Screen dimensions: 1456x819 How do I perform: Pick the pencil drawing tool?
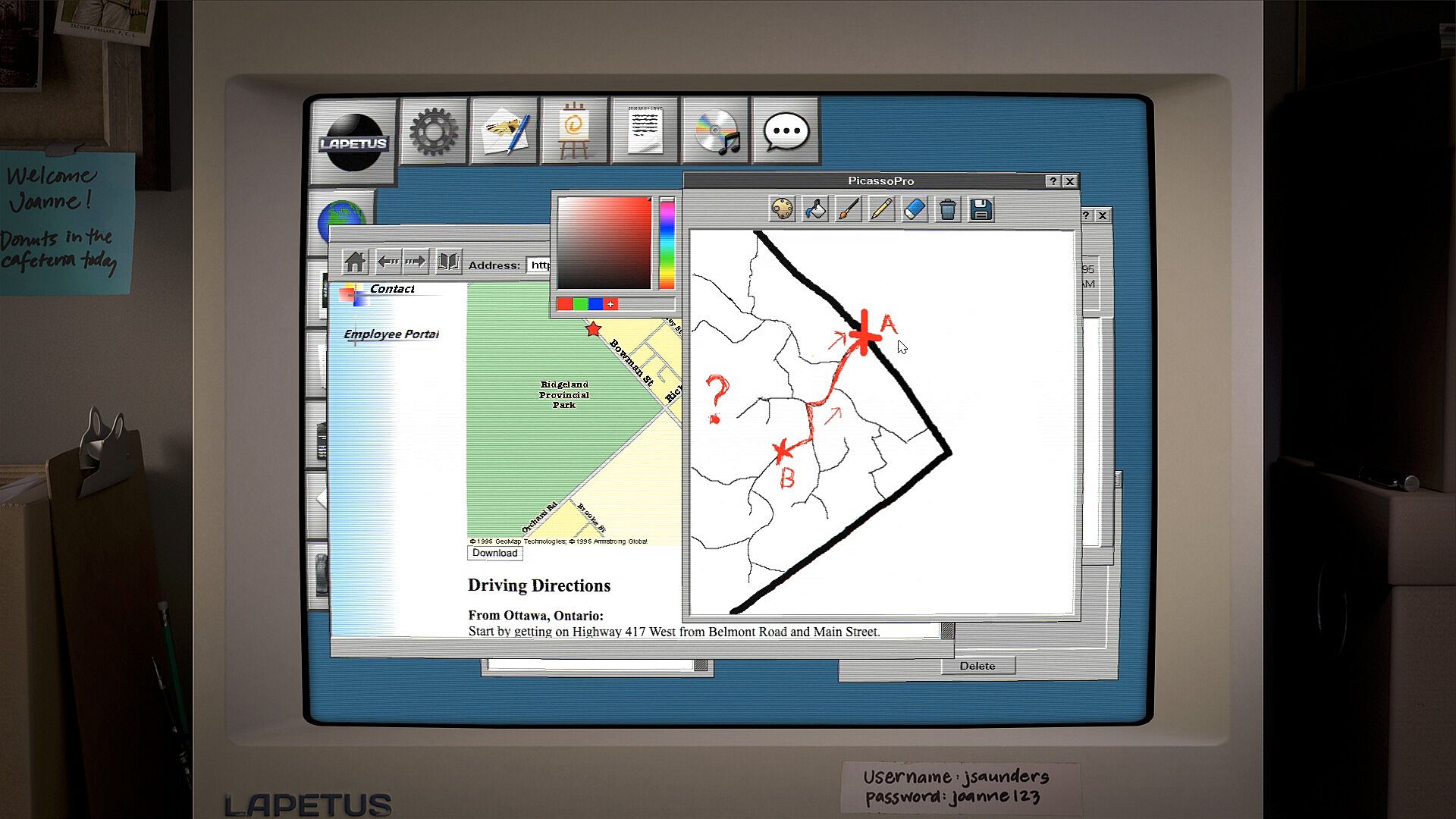click(x=881, y=209)
